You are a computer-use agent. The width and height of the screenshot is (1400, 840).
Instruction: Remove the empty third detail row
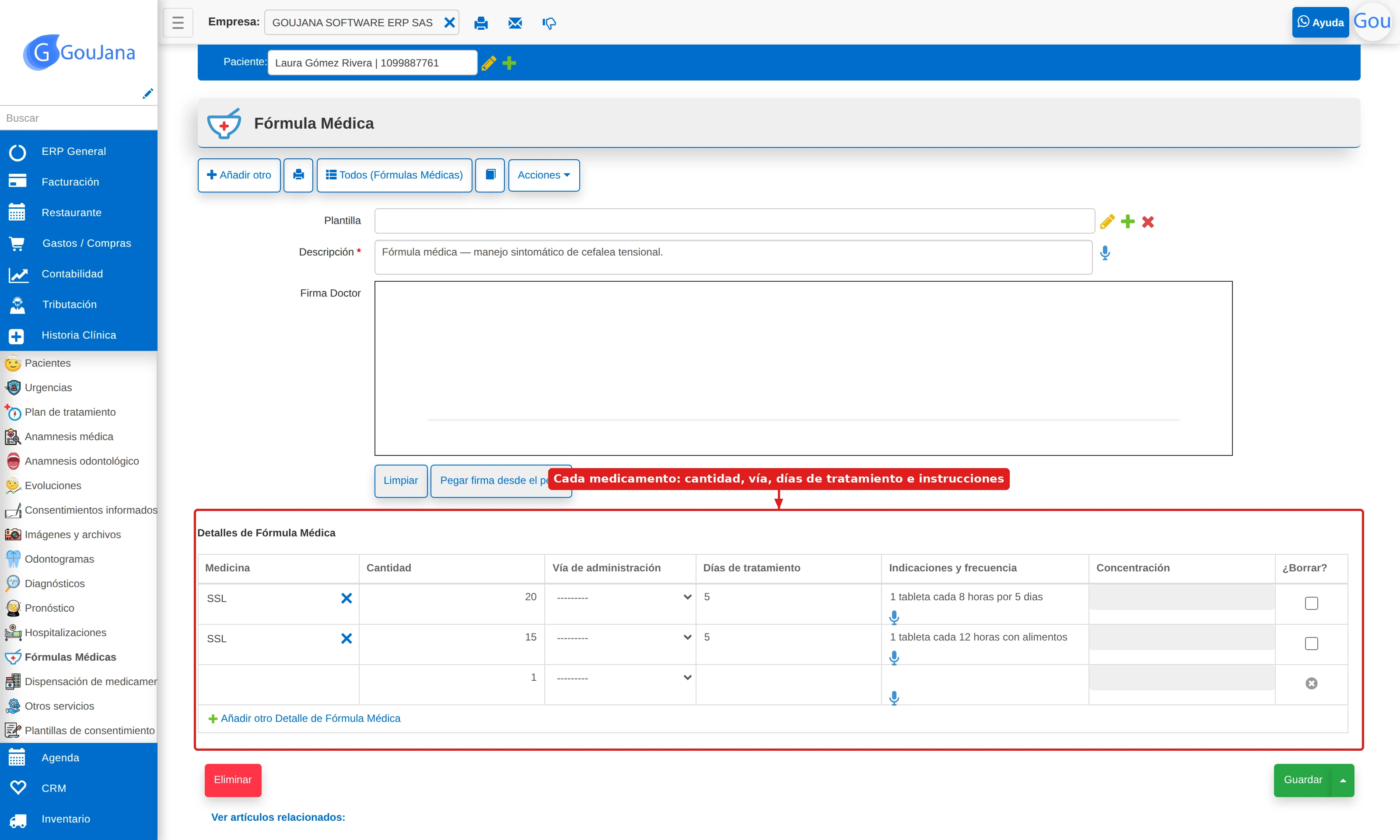[x=1311, y=683]
